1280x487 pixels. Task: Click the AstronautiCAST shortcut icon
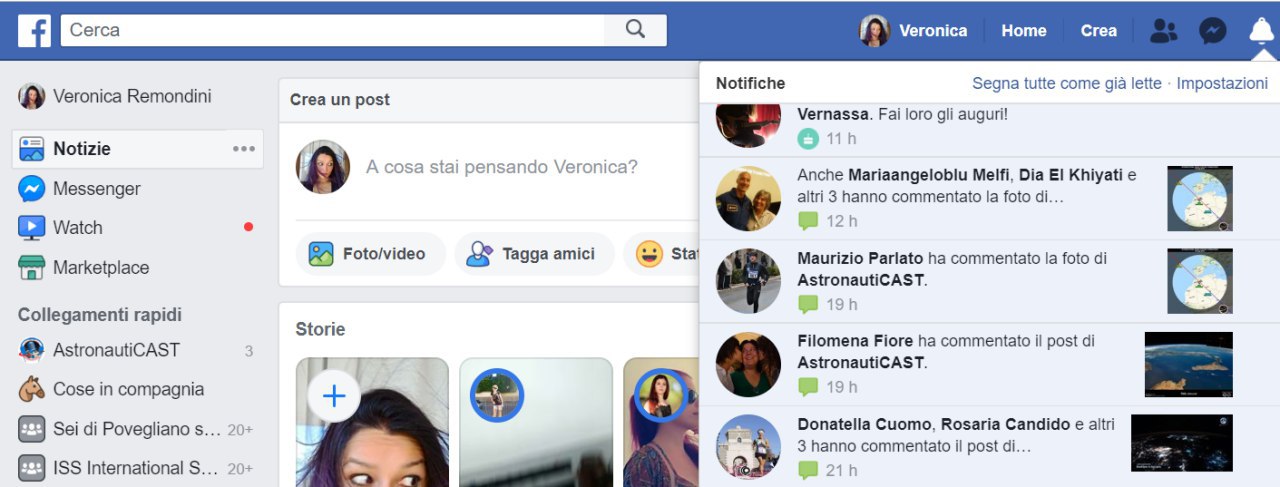pos(32,350)
